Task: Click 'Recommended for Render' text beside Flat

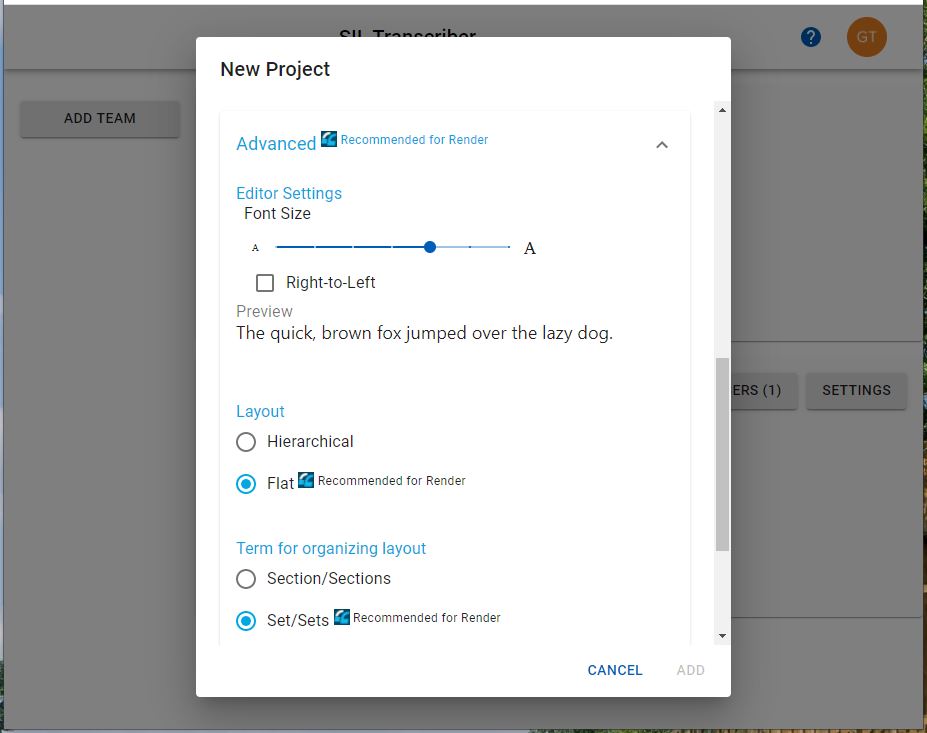Action: (x=391, y=481)
